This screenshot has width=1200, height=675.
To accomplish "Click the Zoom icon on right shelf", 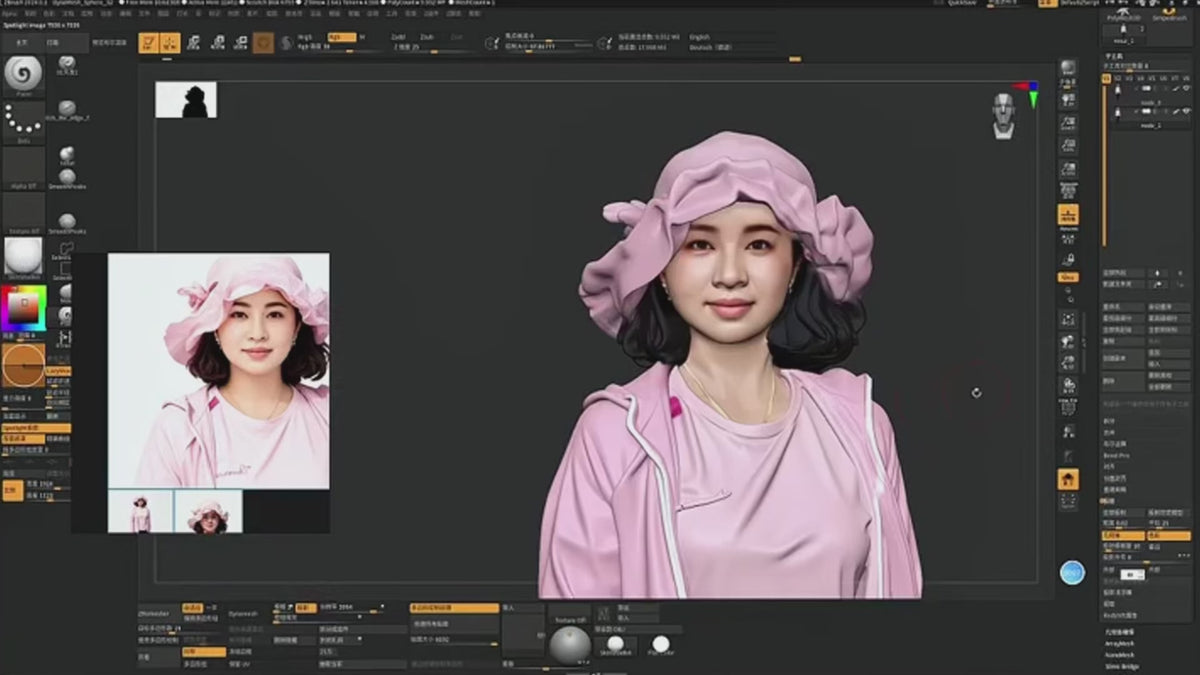I will pos(1068,122).
